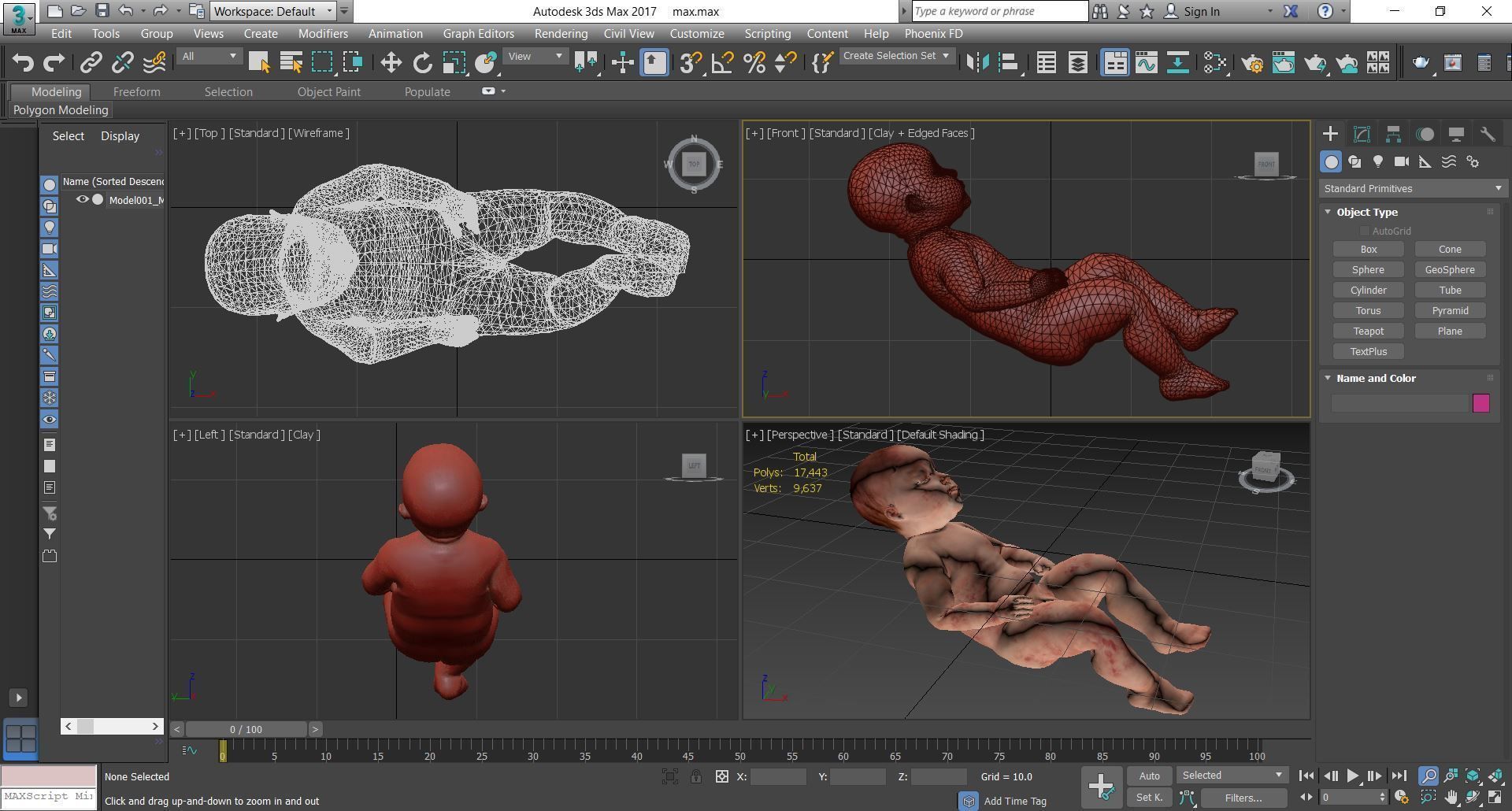Click the Teapot primitive button

coord(1369,331)
